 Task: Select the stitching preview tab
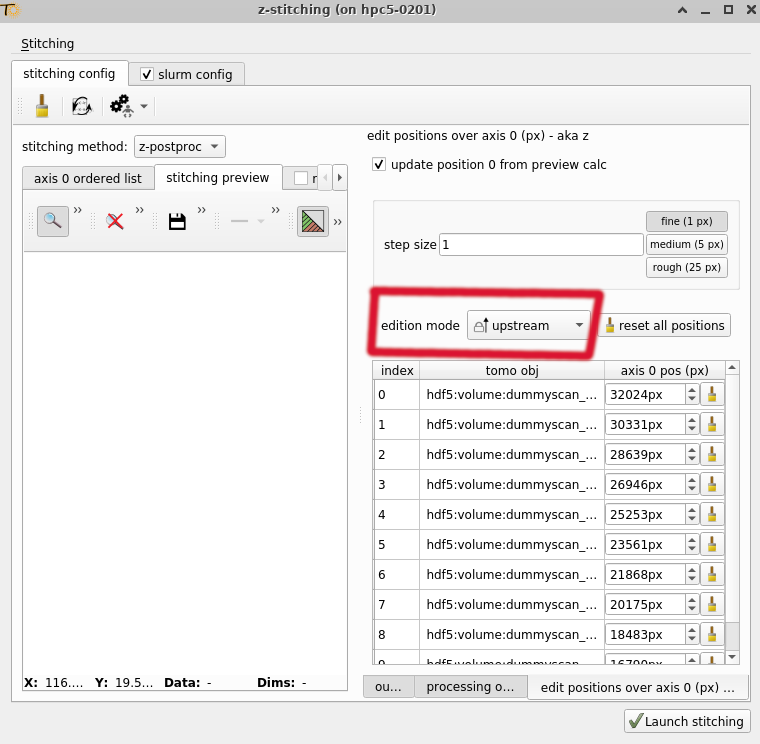click(x=218, y=177)
